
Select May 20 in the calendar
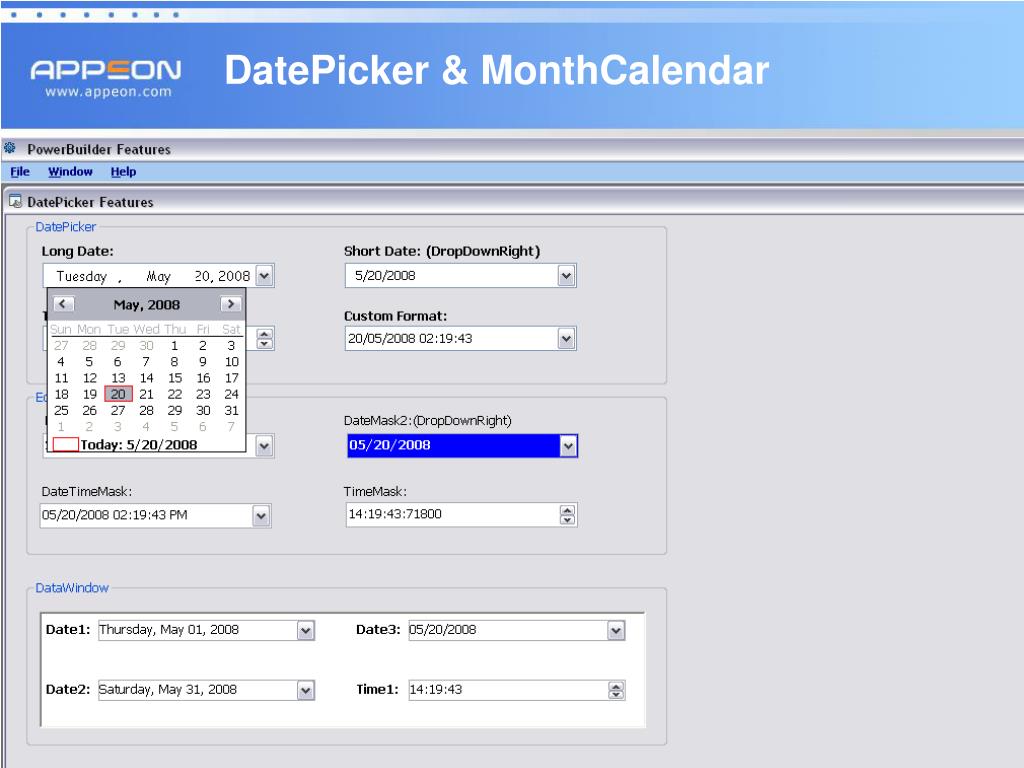click(118, 394)
